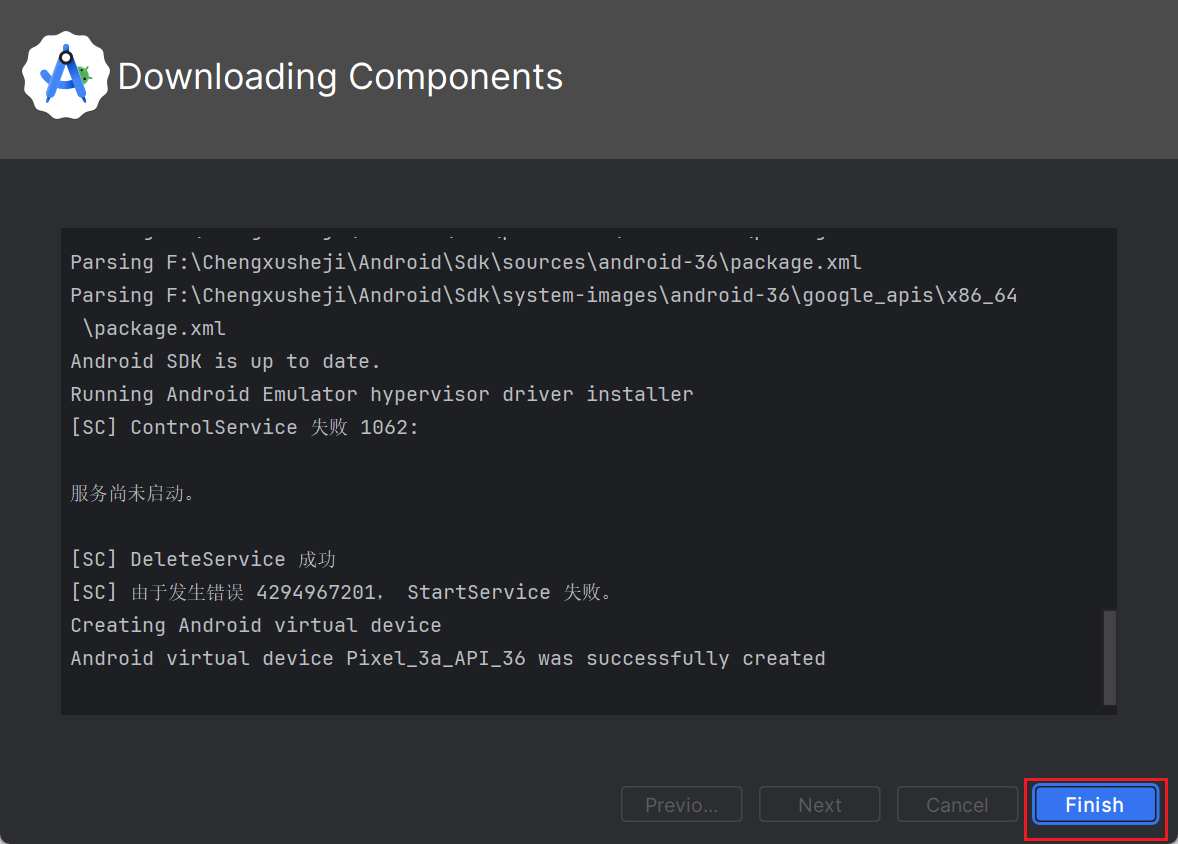Click the Android Studio logo icon
The width and height of the screenshot is (1178, 844).
[65, 75]
